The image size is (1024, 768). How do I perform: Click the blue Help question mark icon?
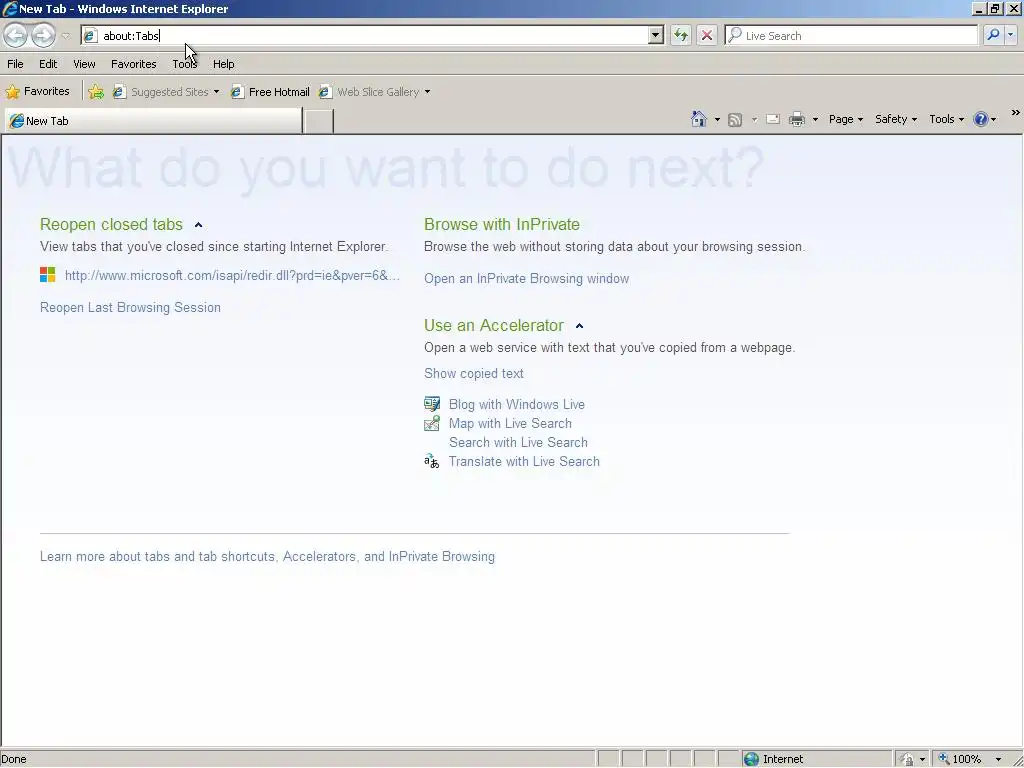click(x=980, y=119)
